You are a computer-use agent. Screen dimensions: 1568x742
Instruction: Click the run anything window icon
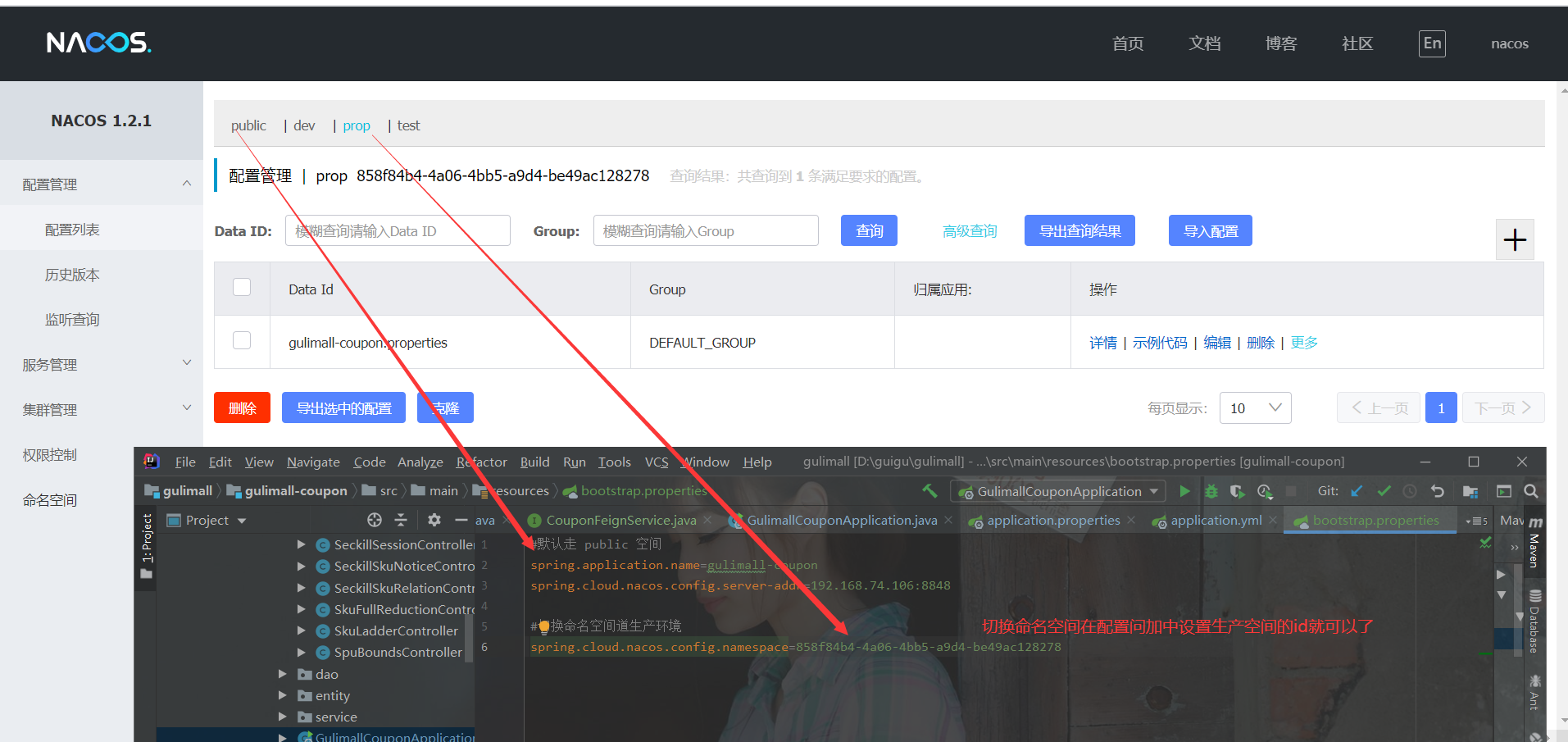(1503, 491)
